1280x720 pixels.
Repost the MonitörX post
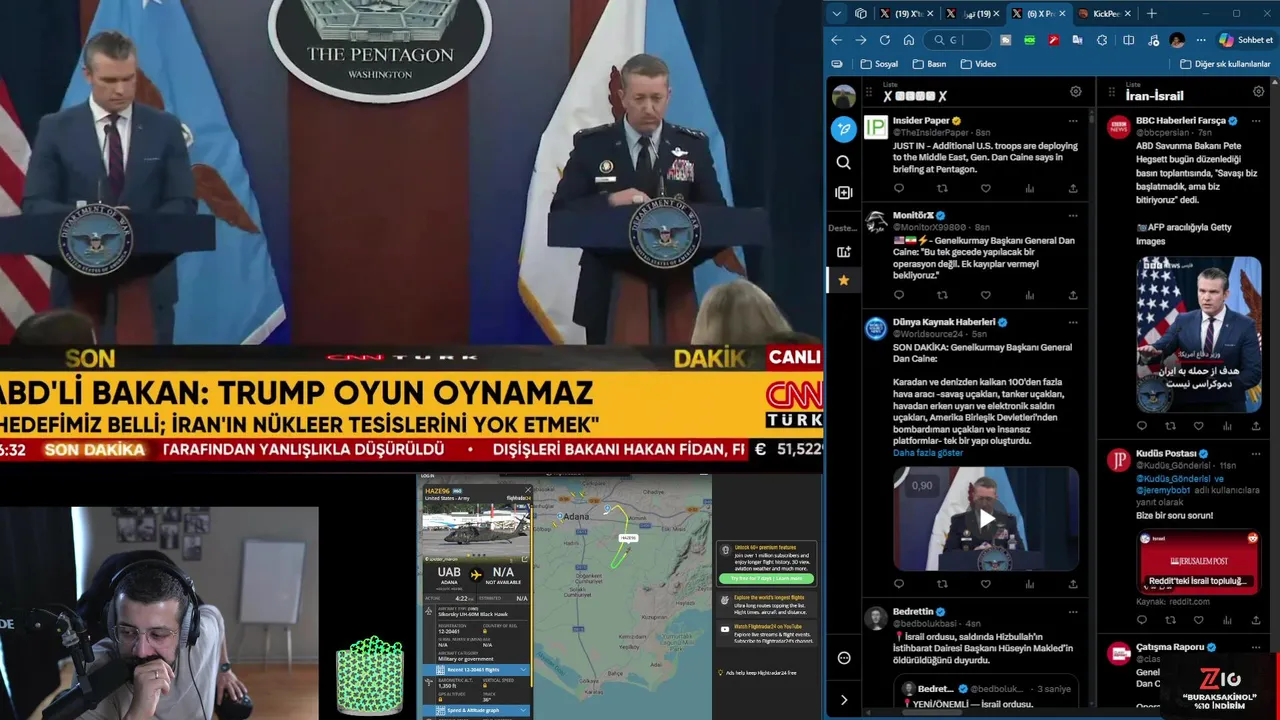(942, 295)
